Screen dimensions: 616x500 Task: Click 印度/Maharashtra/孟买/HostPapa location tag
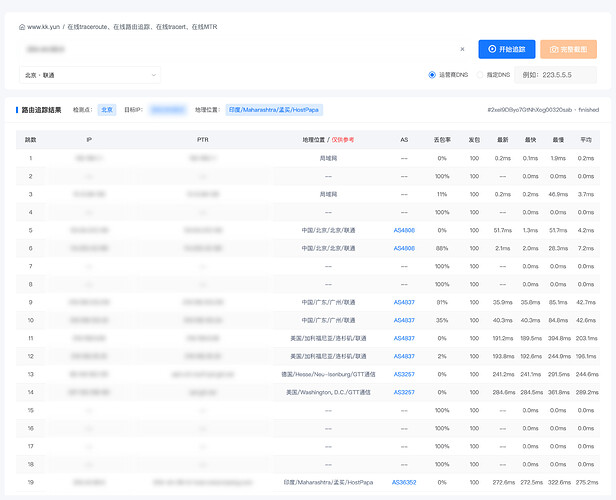pyautogui.click(x=274, y=110)
